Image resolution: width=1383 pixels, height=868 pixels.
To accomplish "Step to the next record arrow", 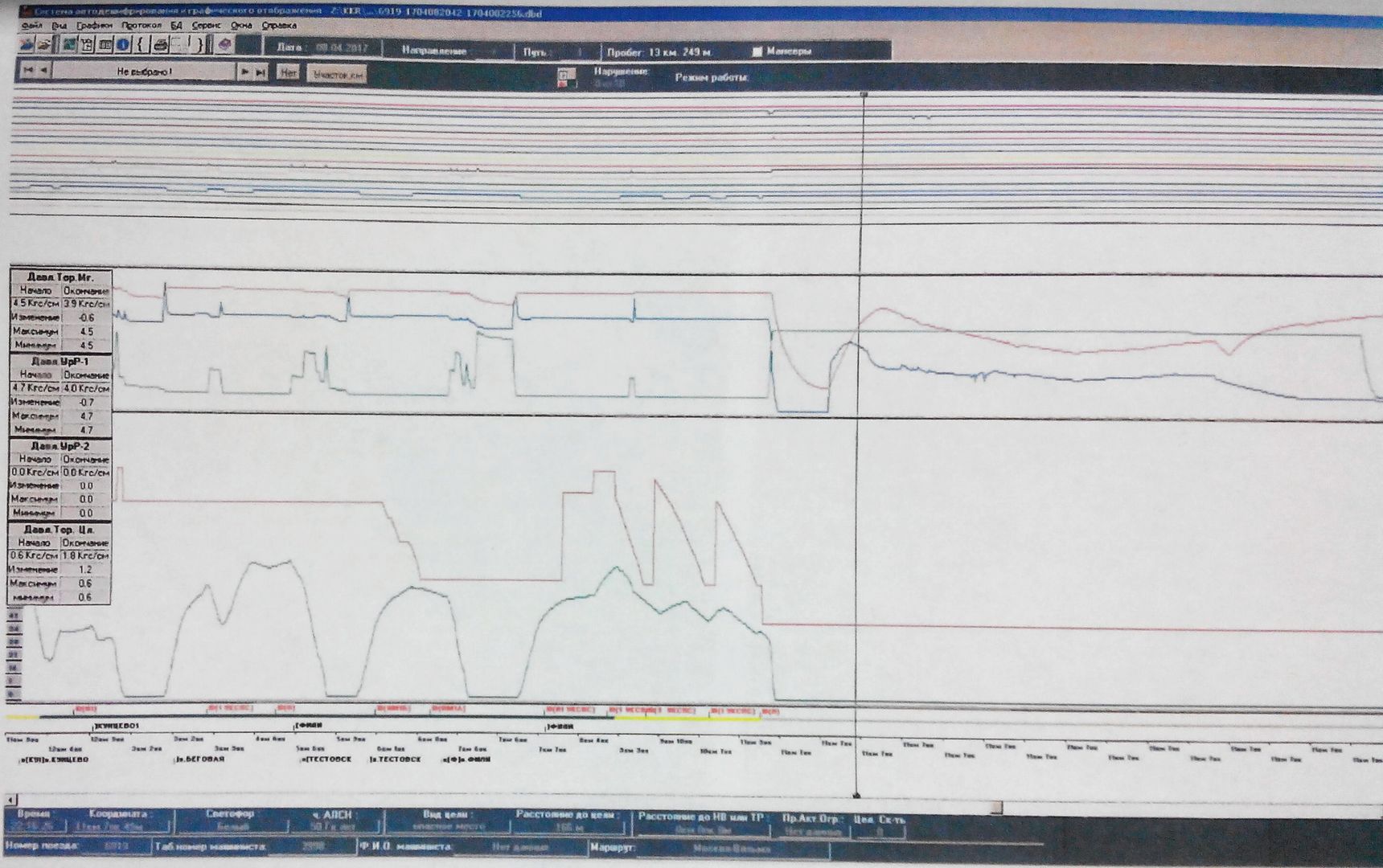I will click(244, 72).
